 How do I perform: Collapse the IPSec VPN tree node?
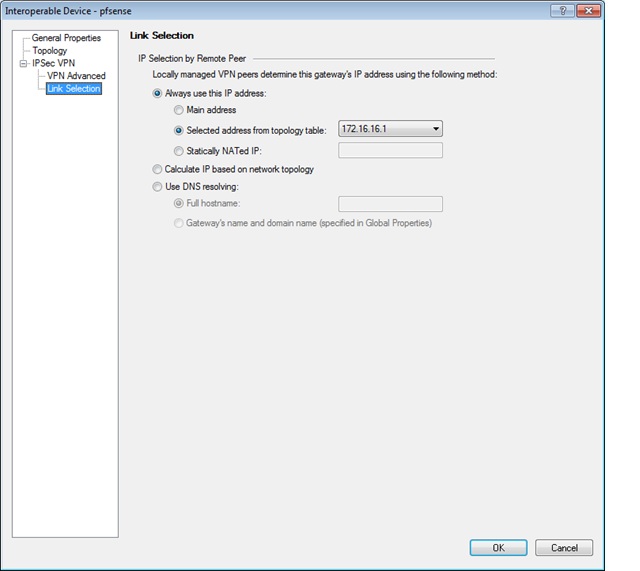[x=23, y=64]
